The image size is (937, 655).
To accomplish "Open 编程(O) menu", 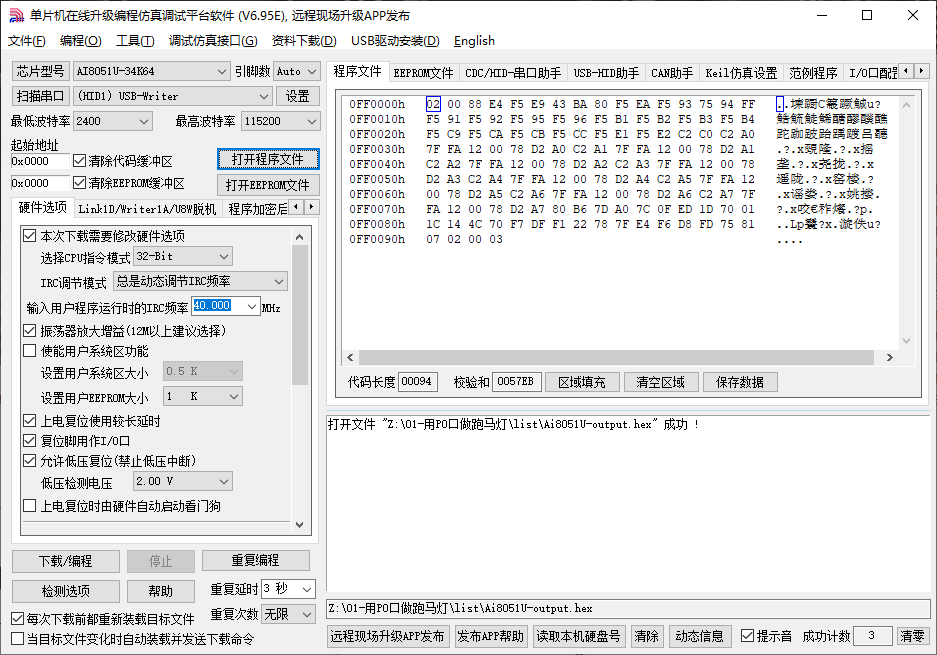I will pos(81,41).
